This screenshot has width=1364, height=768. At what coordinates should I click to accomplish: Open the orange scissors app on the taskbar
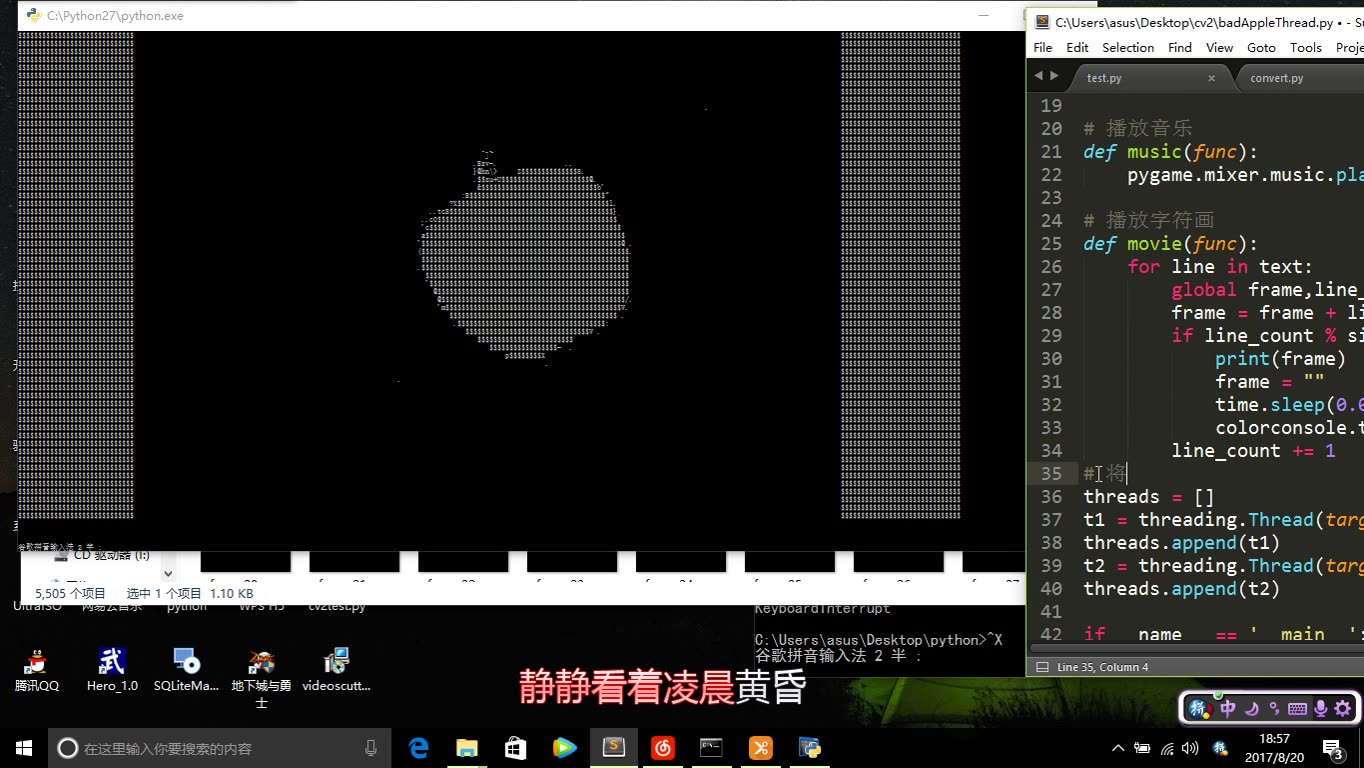click(x=760, y=748)
